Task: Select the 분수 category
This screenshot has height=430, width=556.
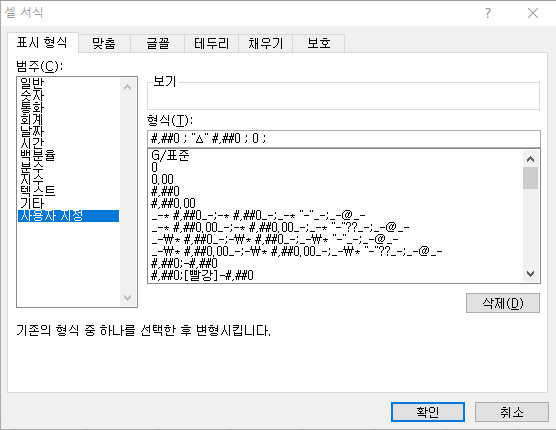Action: point(68,168)
